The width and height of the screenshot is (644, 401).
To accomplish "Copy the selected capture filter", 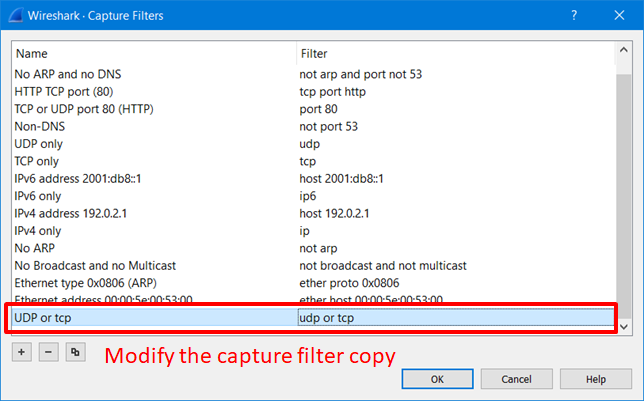I will [76, 352].
